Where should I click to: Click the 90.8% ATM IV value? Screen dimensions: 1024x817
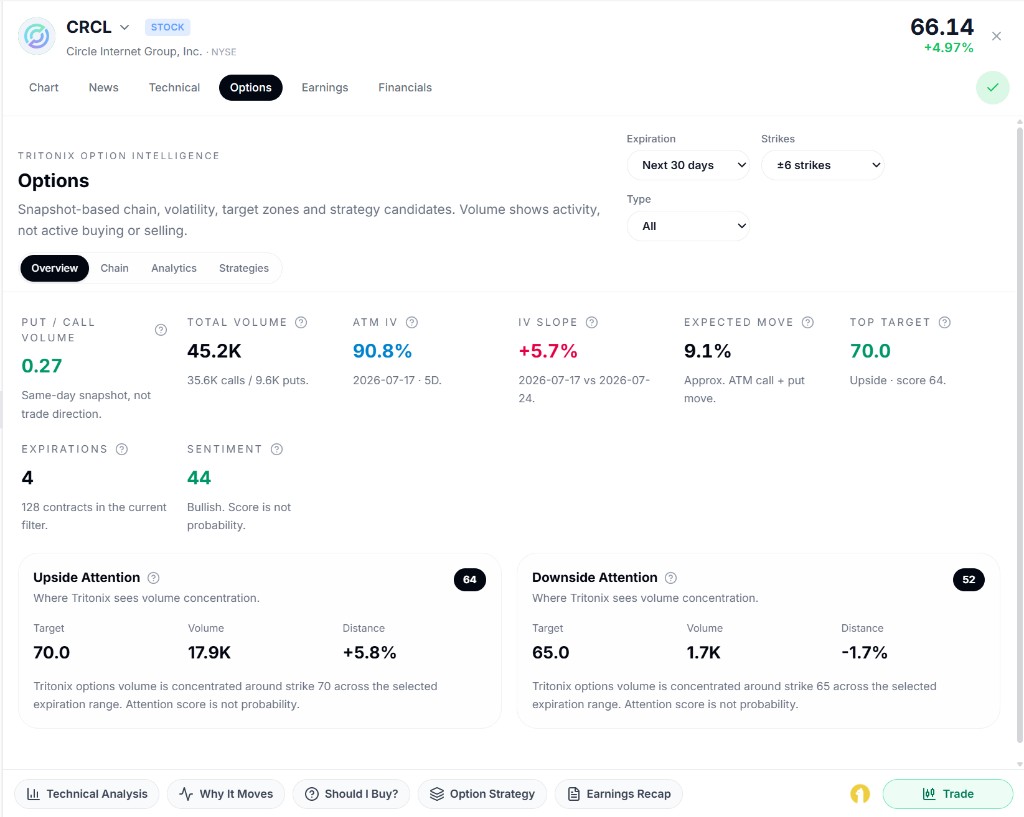pos(382,351)
